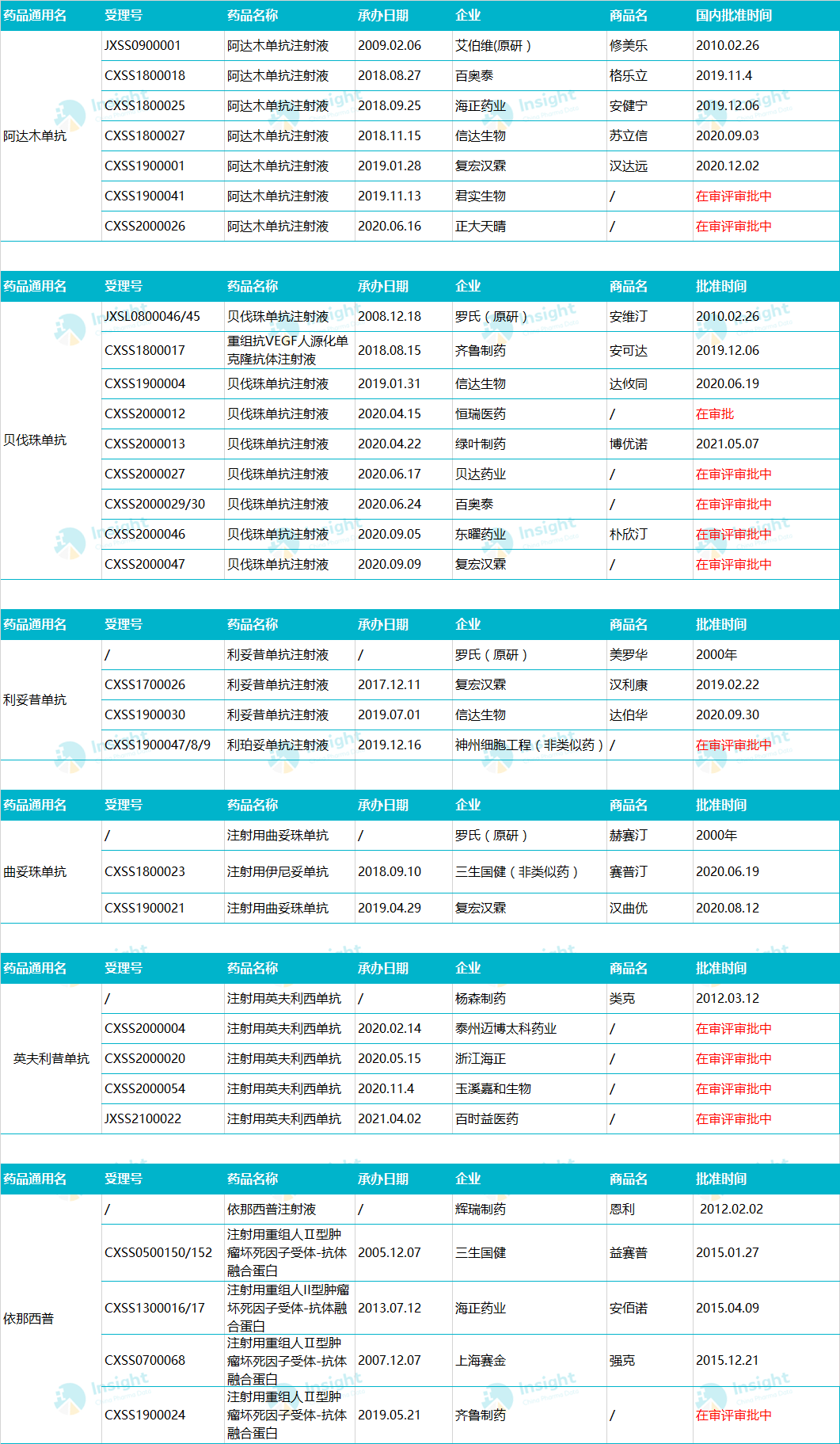Select header 国内批准时间
This screenshot has width=840, height=1444.
(x=734, y=16)
